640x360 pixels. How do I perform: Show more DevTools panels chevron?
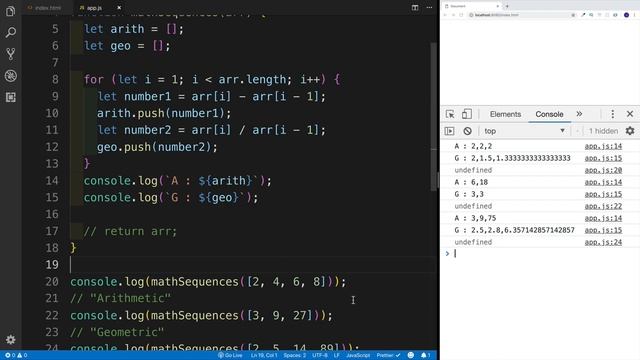[579, 114]
